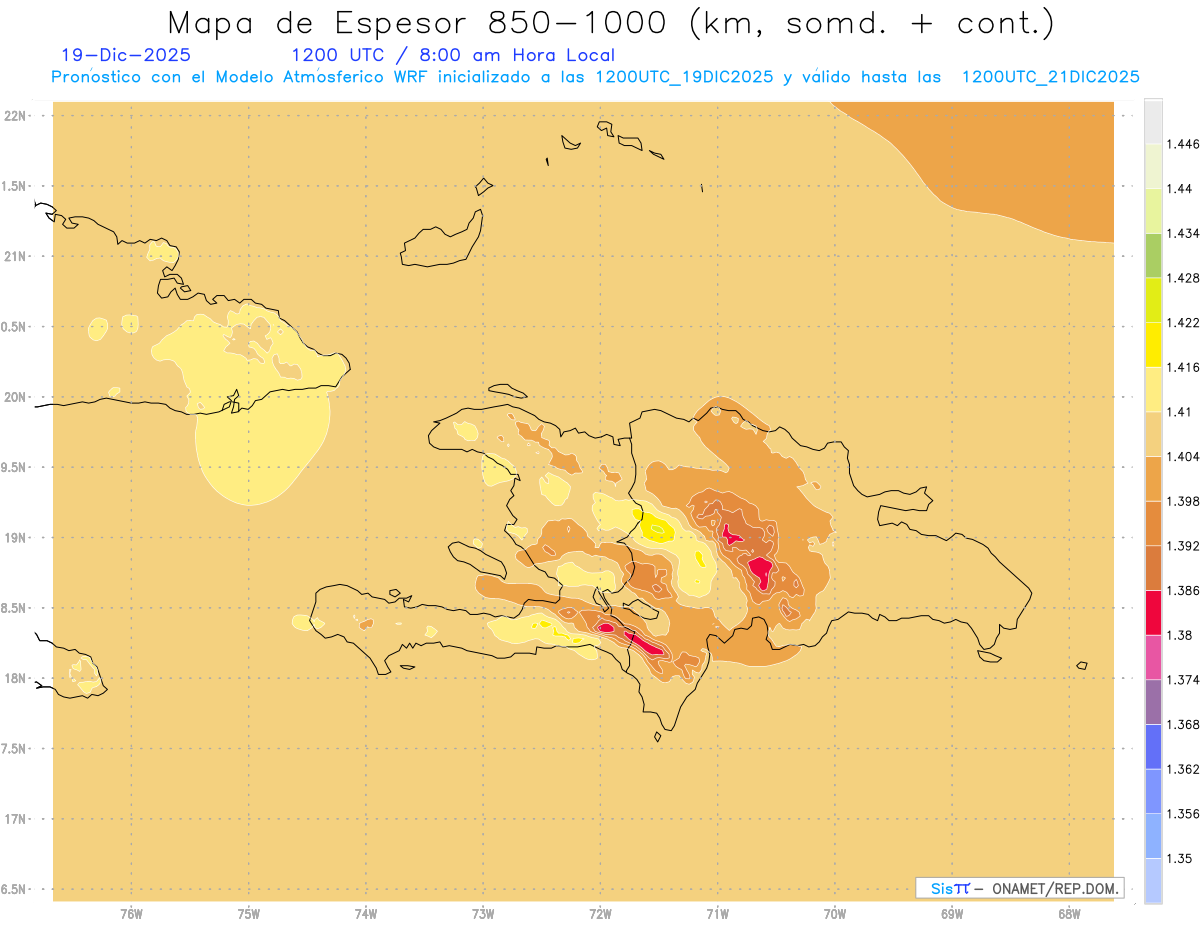Click the colorbar value '1.428'
The height and width of the screenshot is (927, 1200).
[1182, 278]
